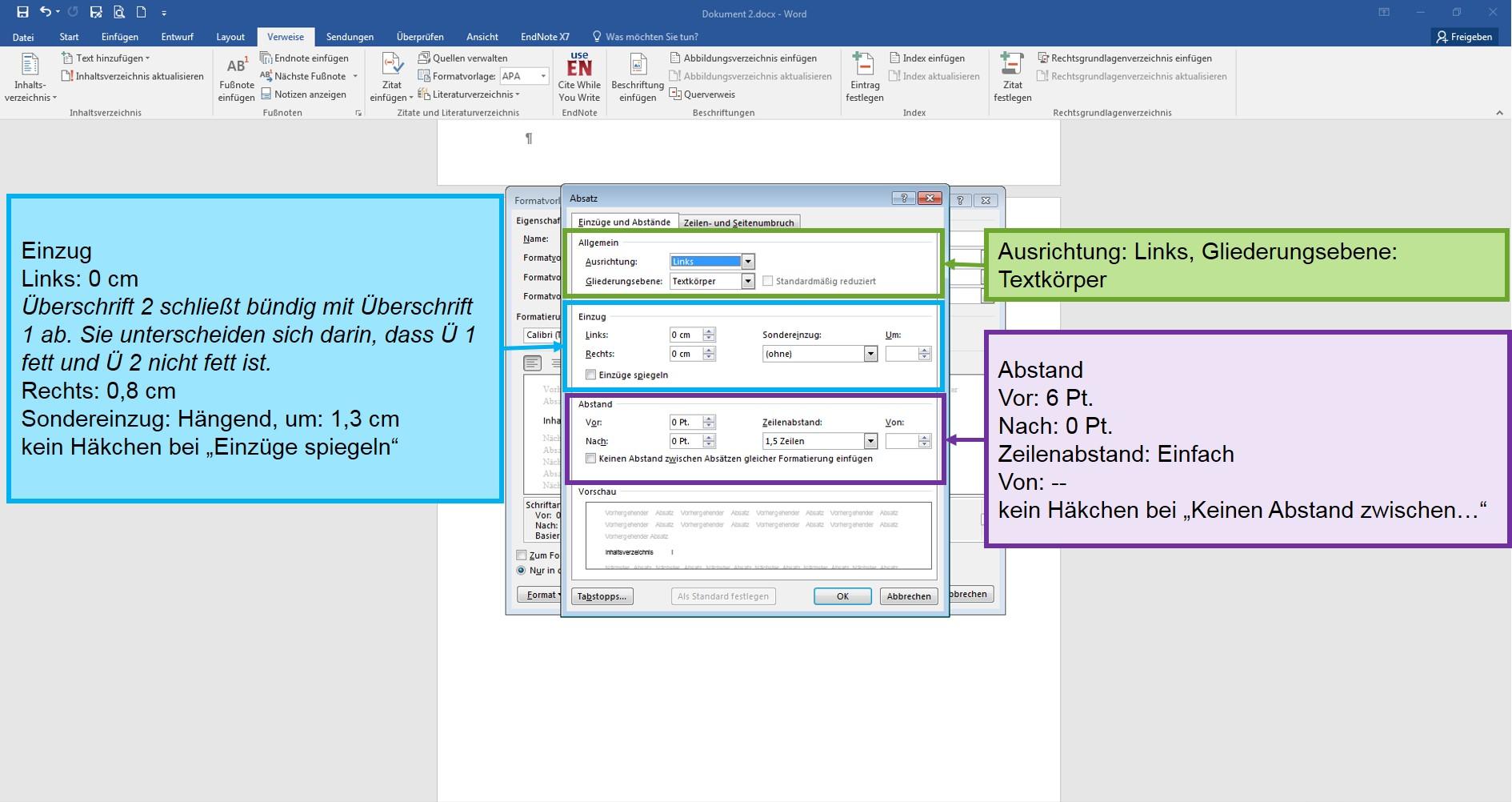1512x802 pixels.
Task: Click the Undo arrow icon
Action: (46, 12)
